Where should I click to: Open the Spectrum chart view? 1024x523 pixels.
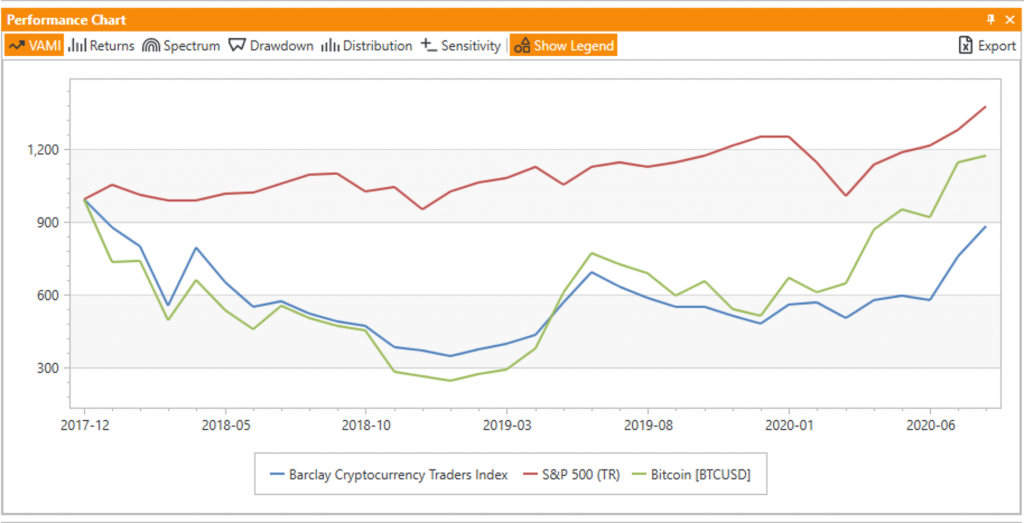point(181,46)
